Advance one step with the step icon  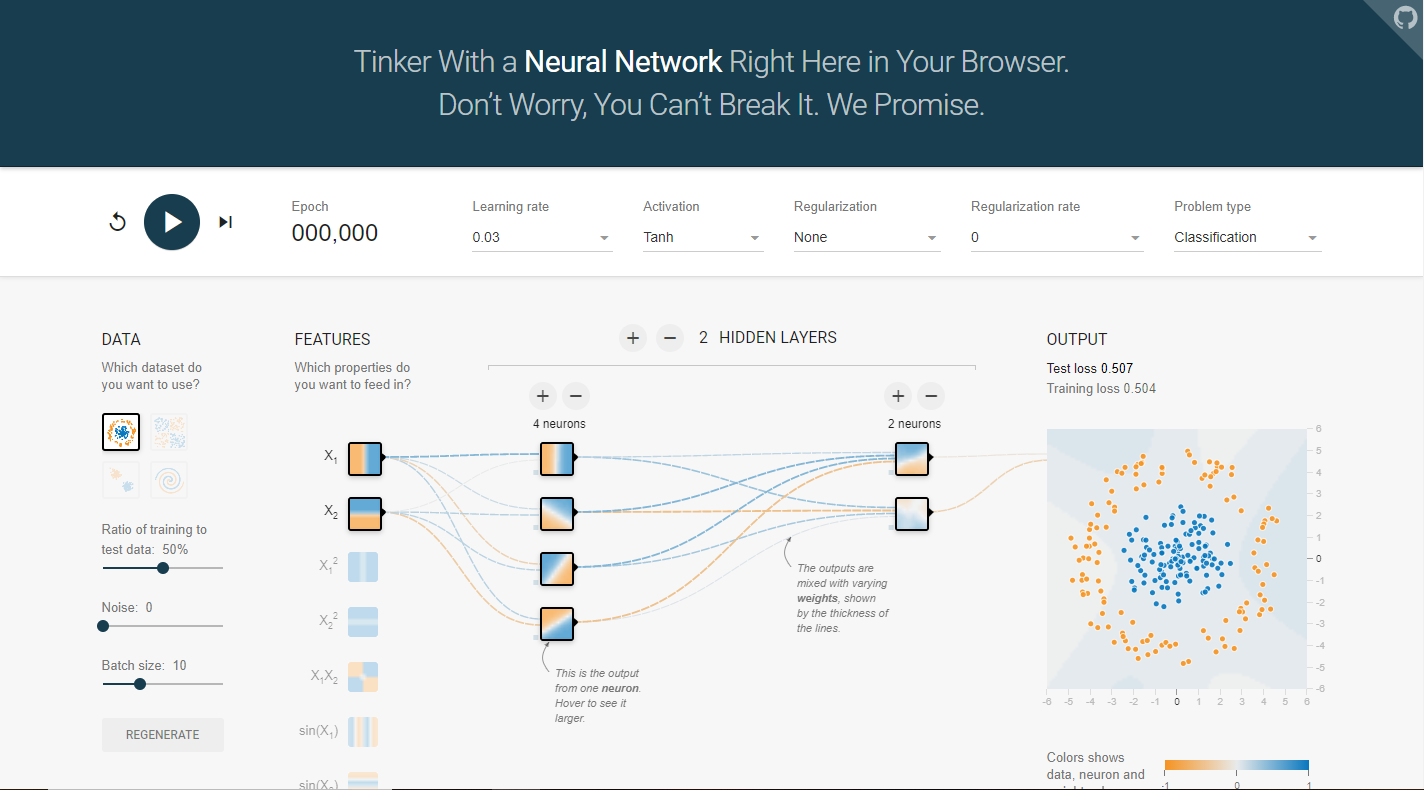pyautogui.click(x=226, y=222)
